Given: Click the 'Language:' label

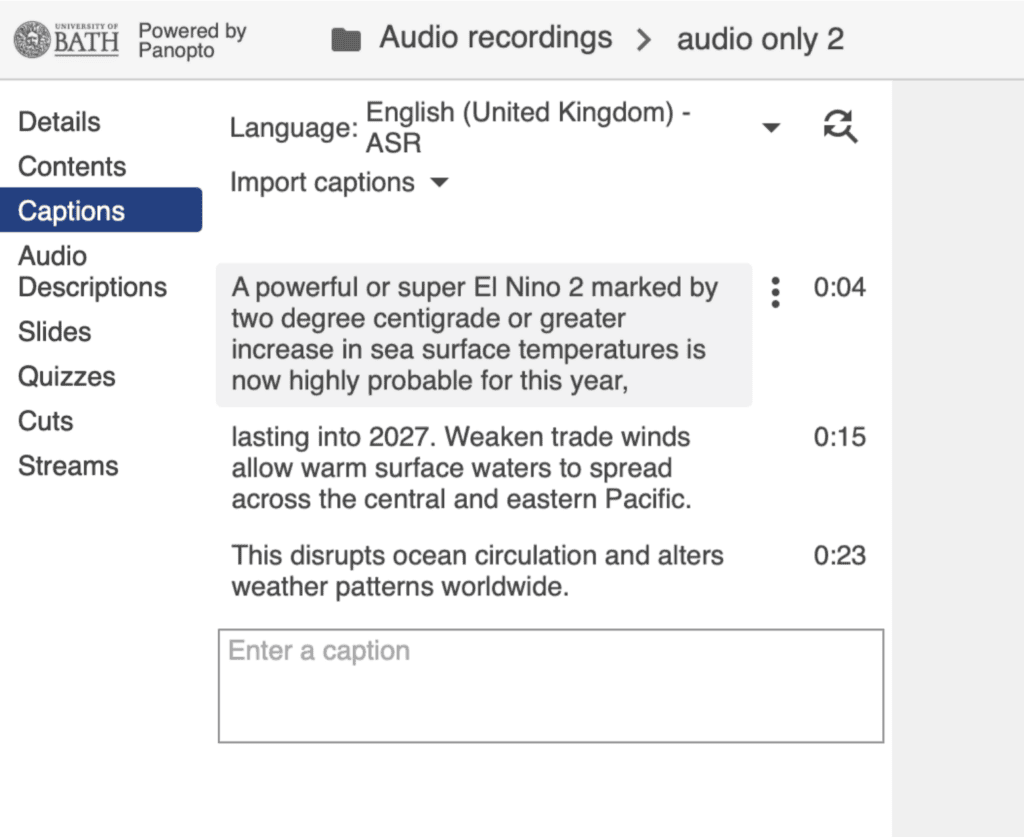Looking at the screenshot, I should 294,127.
